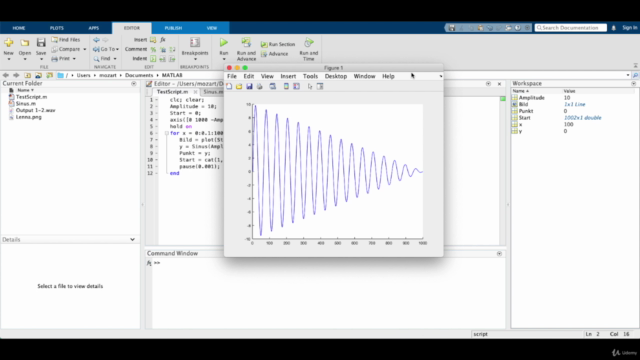This screenshot has height=360, width=640.
Task: Open the Current Folder panel actions menu
Action: pos(133,83)
